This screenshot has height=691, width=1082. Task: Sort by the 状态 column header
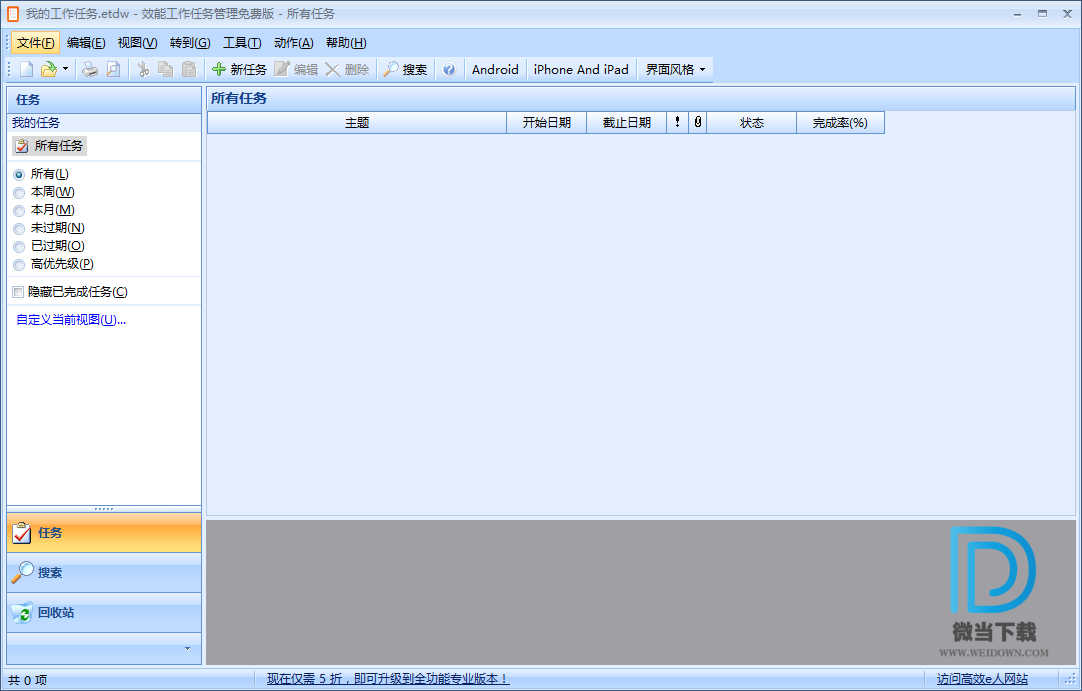click(751, 122)
